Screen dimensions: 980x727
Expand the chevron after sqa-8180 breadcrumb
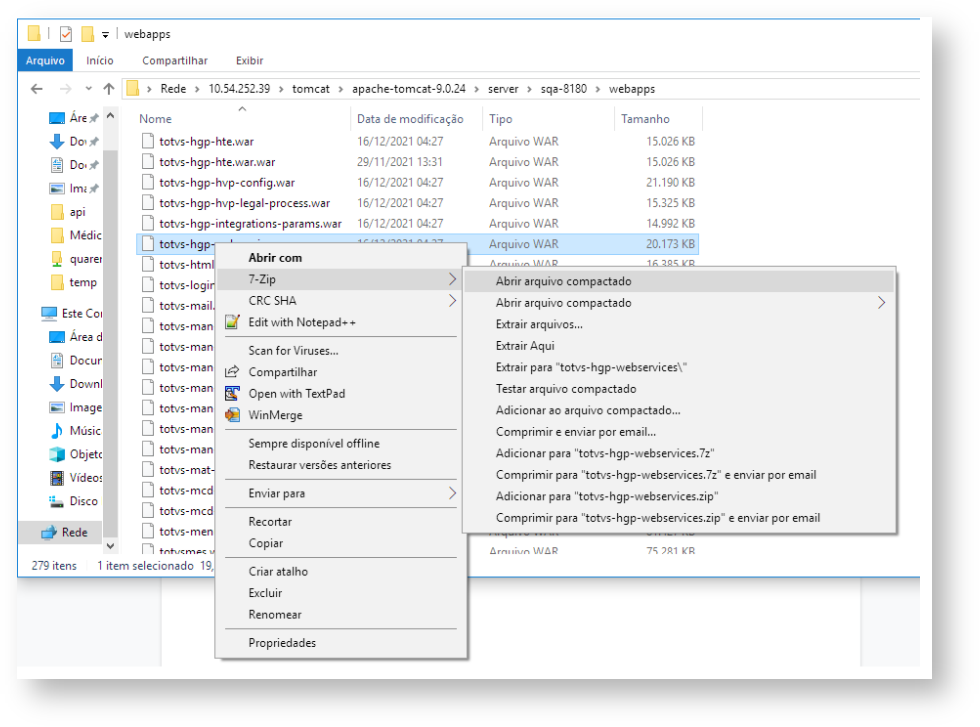tap(598, 89)
